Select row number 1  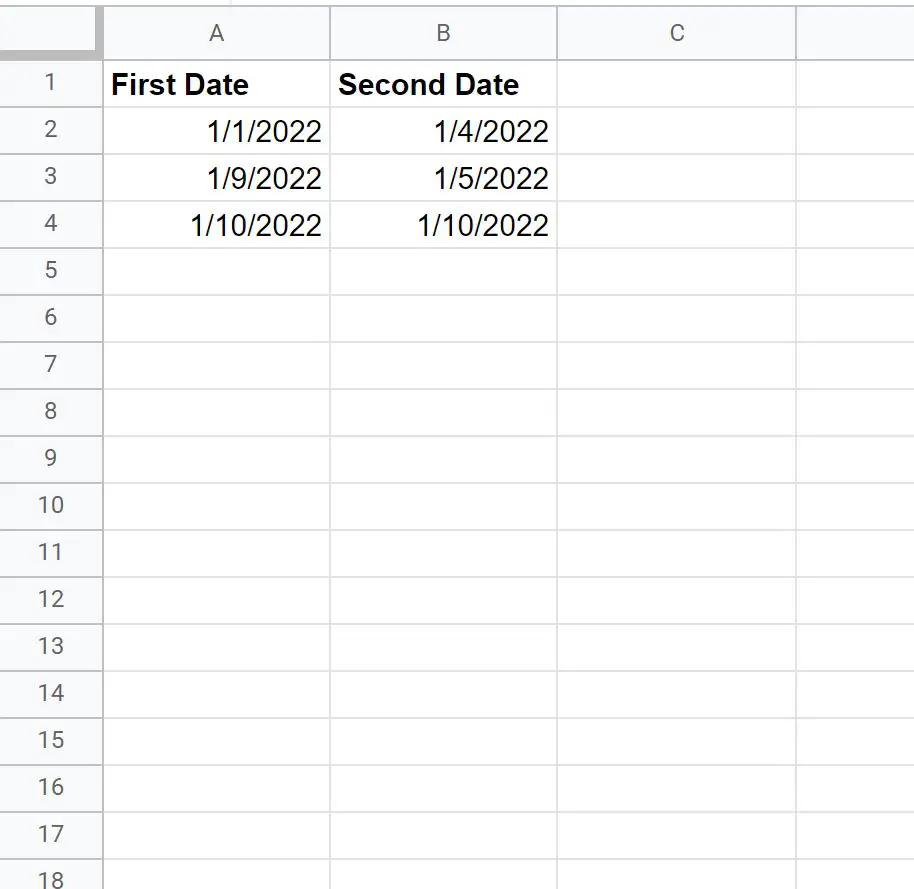click(x=50, y=84)
